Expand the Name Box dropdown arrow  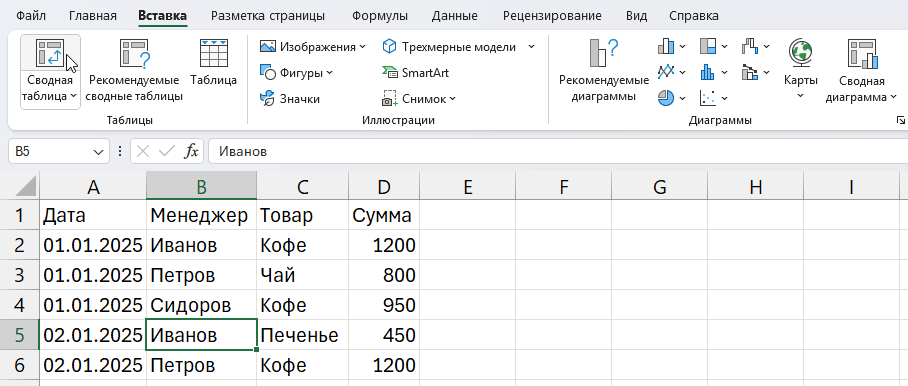coord(98,152)
